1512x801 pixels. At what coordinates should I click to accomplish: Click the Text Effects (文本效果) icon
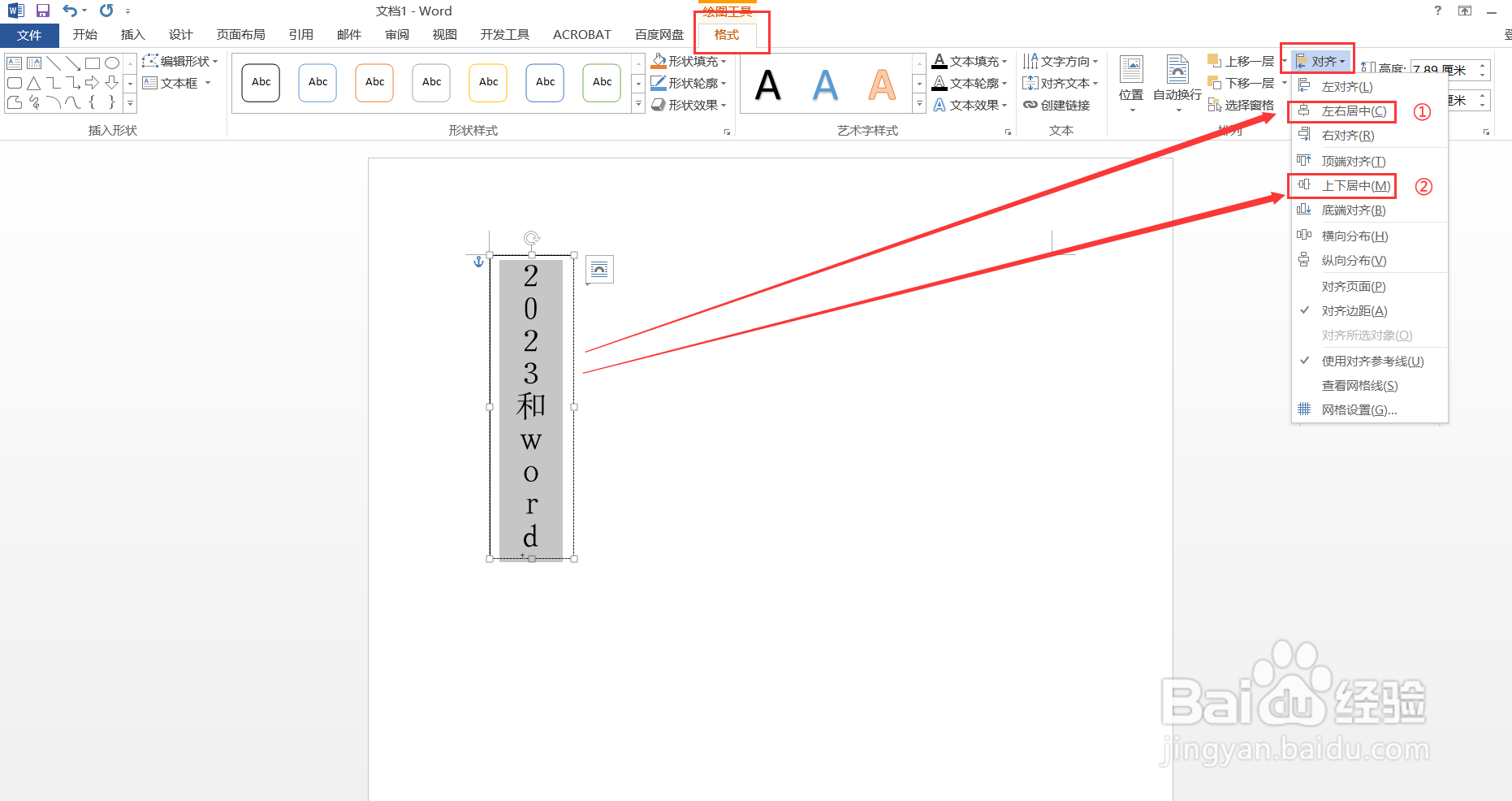click(x=940, y=105)
